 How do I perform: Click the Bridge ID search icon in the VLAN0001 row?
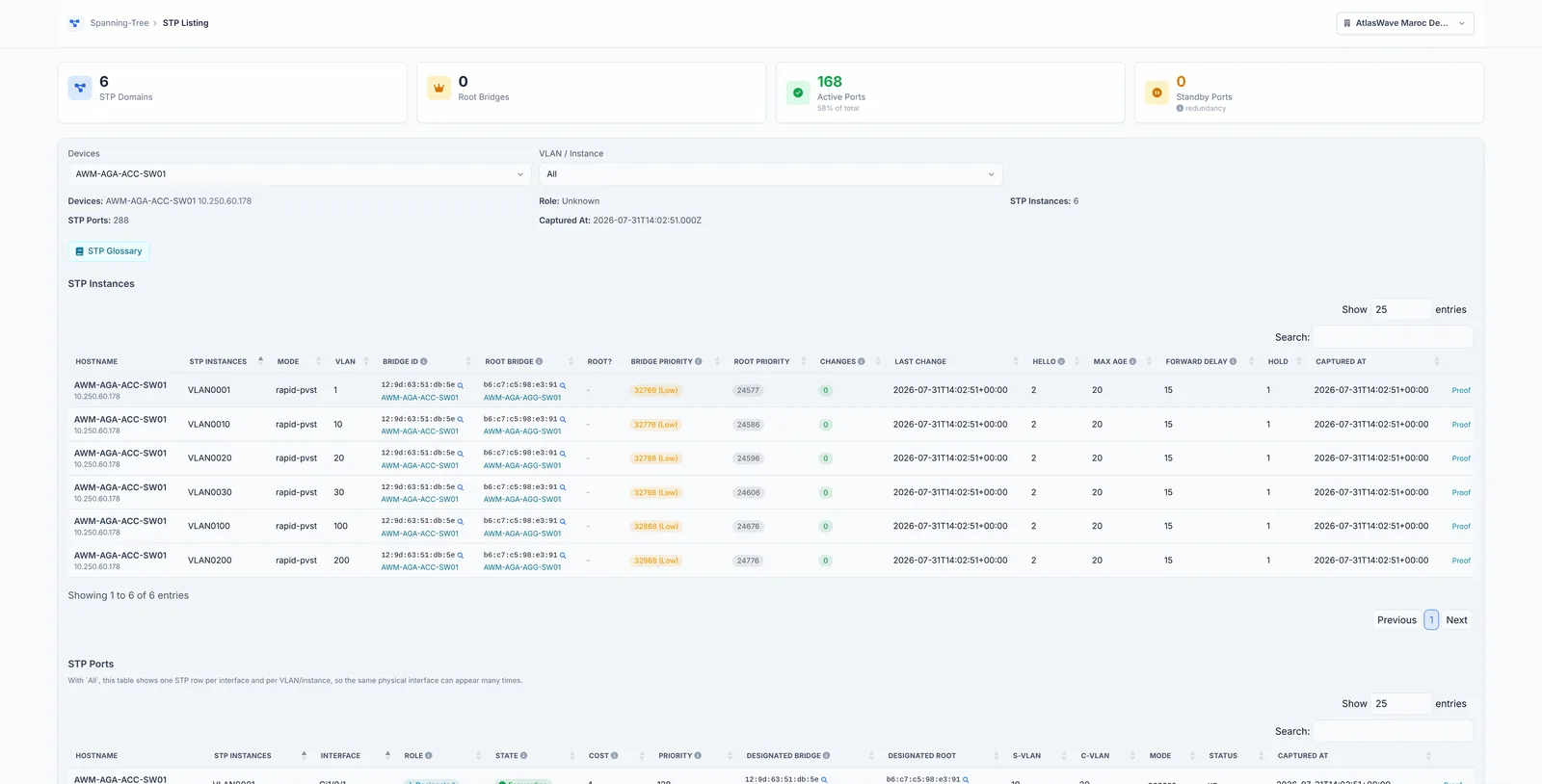tap(461, 385)
